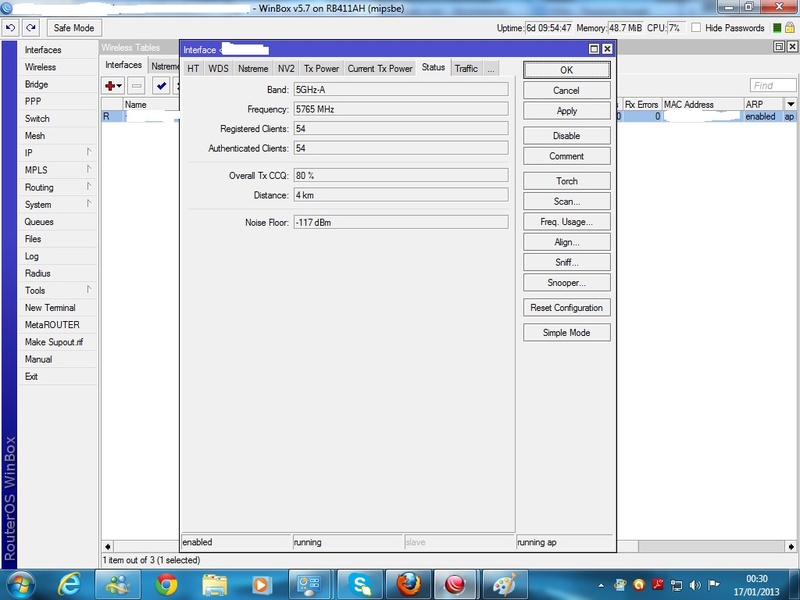Switch to the NV2 tab
800x600 pixels.
point(286,68)
